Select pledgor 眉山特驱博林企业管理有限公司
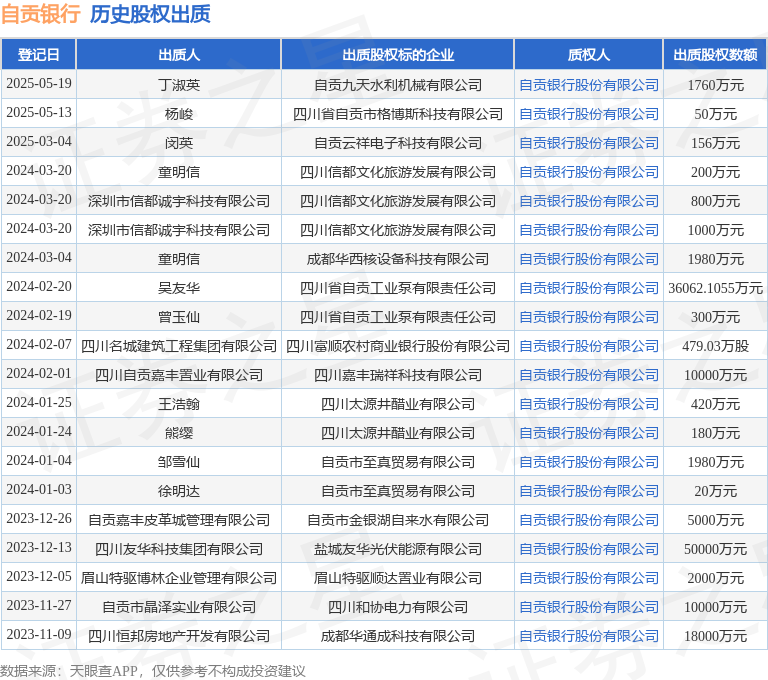This screenshot has height=680, width=768. [x=179, y=578]
